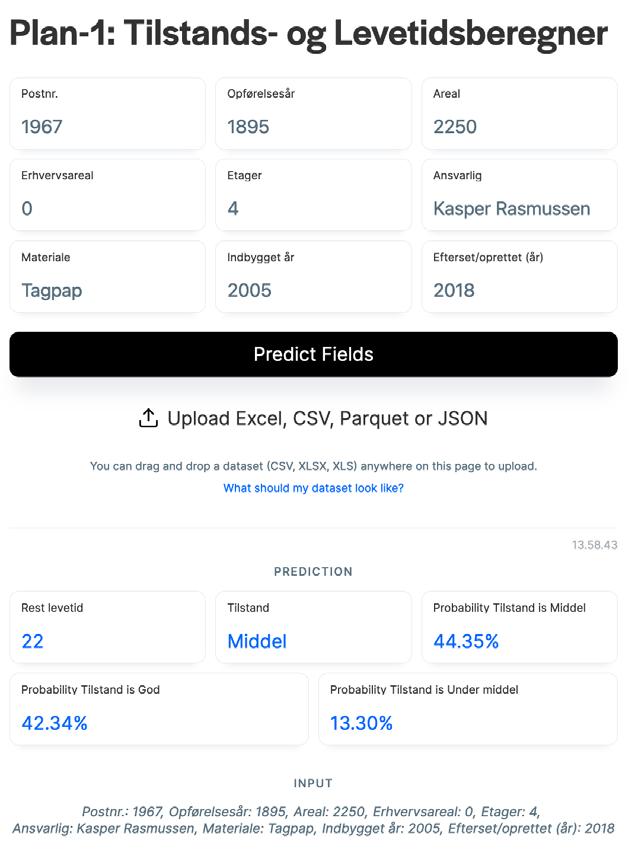Focus the Erhvervsareal field showing 0
This screenshot has width=638, height=860.
click(108, 195)
